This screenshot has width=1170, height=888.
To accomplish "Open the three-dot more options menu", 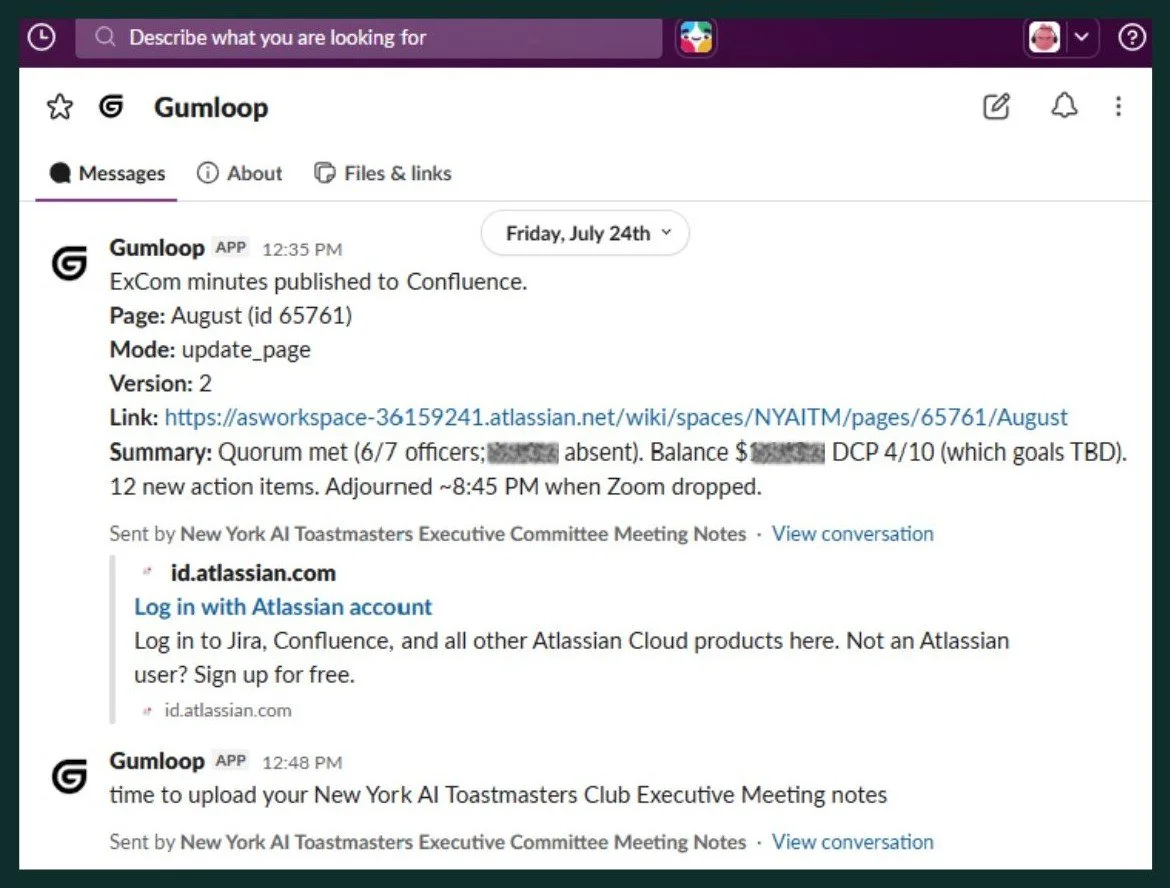I will (1118, 106).
